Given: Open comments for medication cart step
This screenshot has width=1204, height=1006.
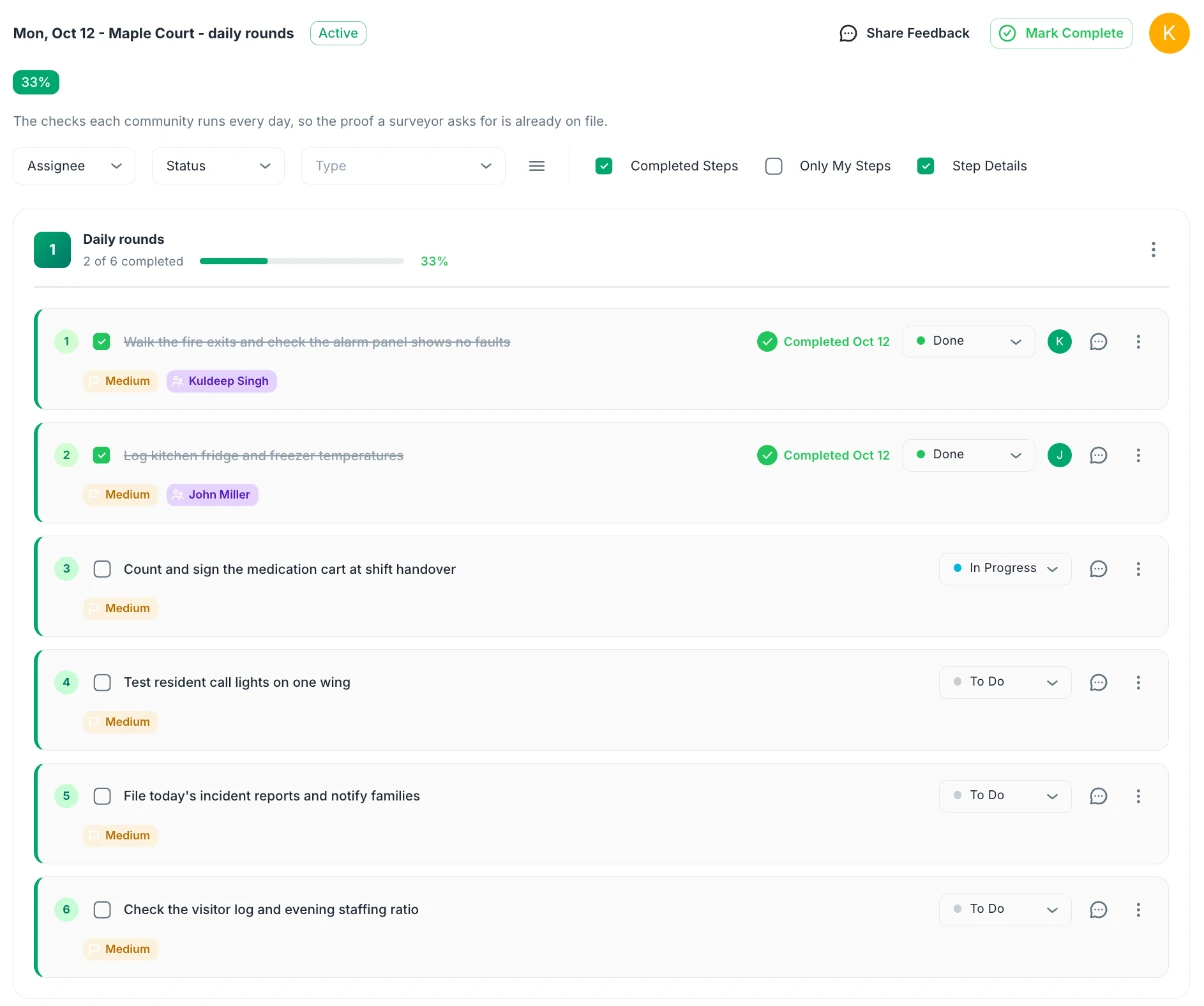Looking at the screenshot, I should pos(1098,569).
